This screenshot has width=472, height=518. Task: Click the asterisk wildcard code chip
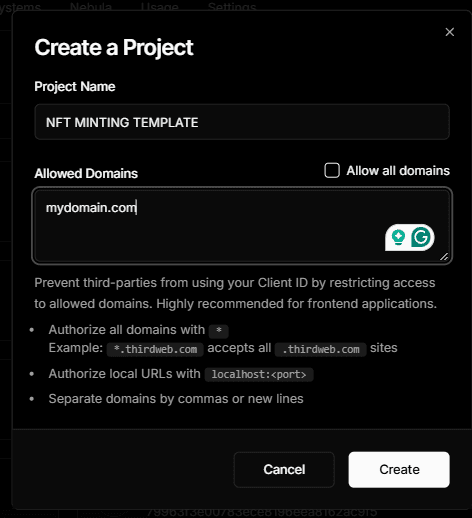tap(219, 331)
